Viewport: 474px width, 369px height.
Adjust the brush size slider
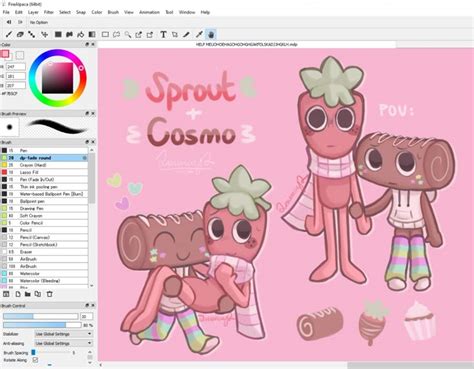coord(41,316)
